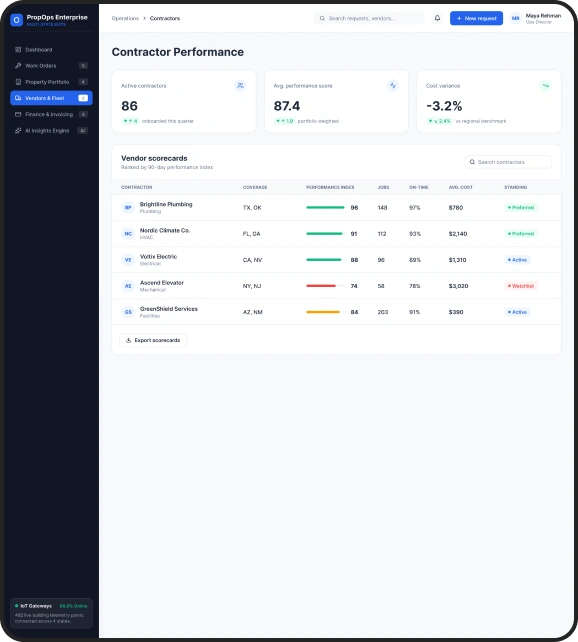
Task: Click the 87.4 performance score value
Action: tap(287, 106)
